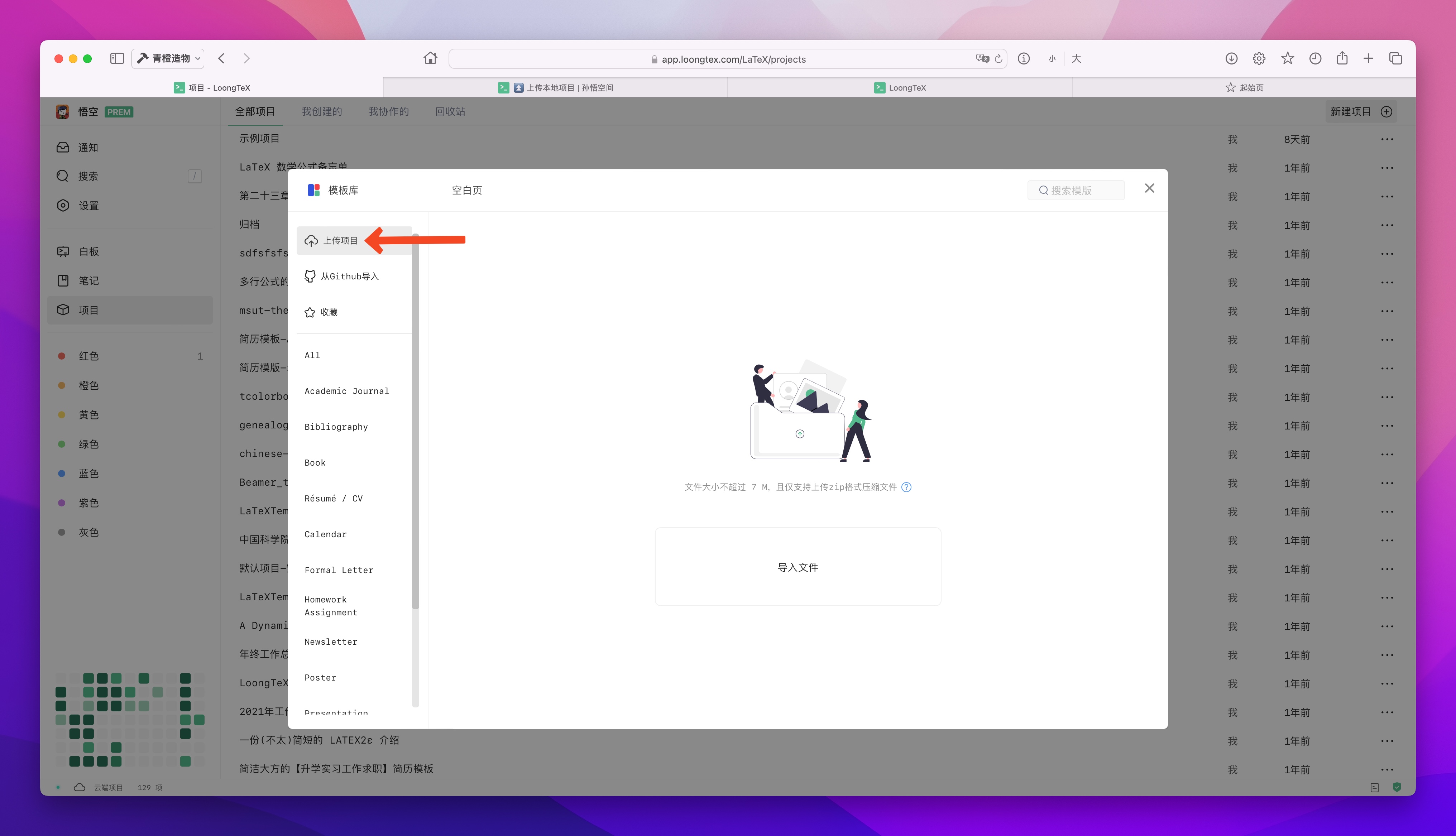
Task: Select the Academic Journal template category
Action: [347, 391]
